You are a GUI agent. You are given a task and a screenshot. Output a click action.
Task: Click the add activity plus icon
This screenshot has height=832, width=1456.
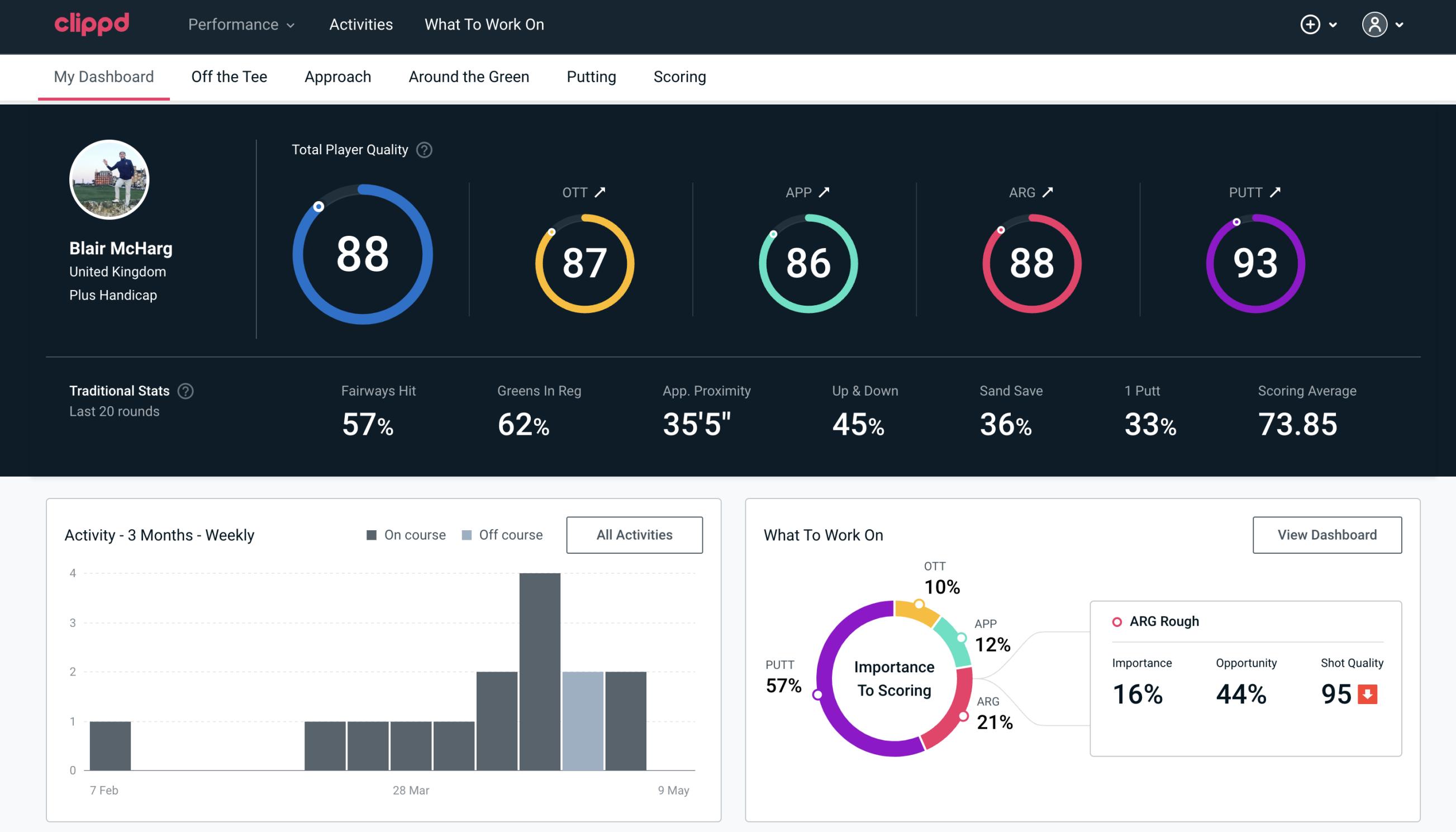(x=1311, y=25)
